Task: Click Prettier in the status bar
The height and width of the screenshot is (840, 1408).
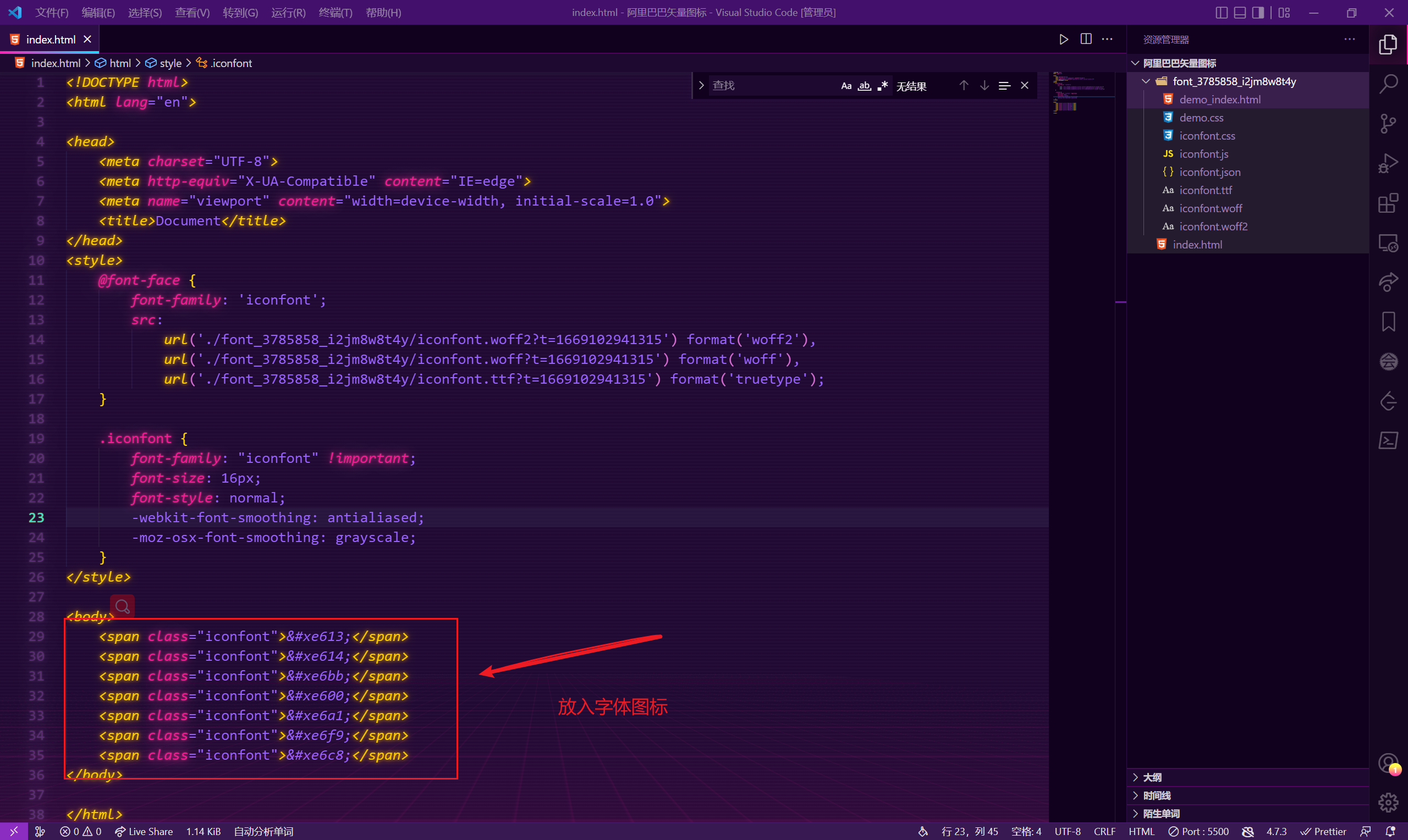Action: (1323, 831)
